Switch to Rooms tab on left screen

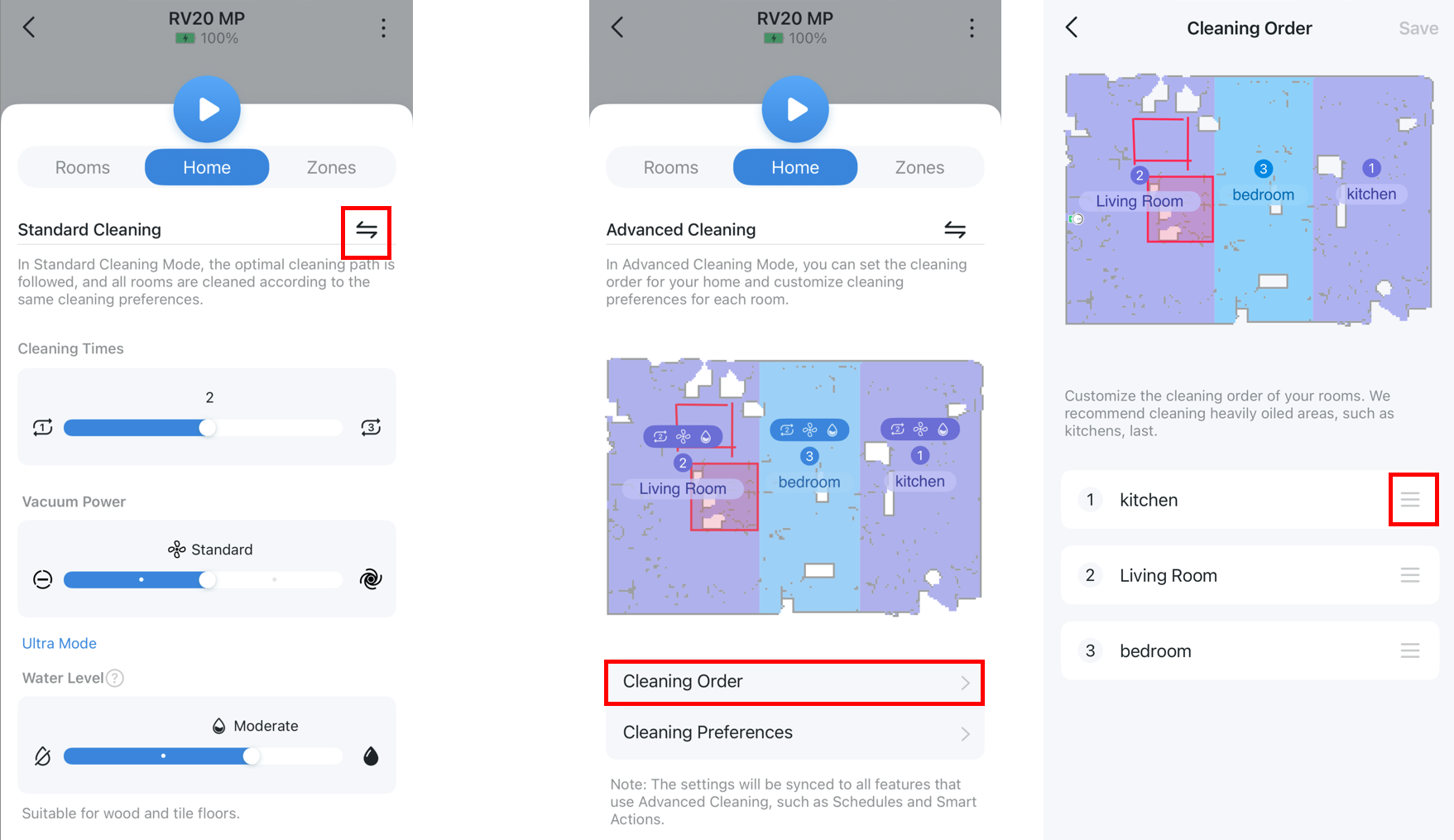click(83, 167)
